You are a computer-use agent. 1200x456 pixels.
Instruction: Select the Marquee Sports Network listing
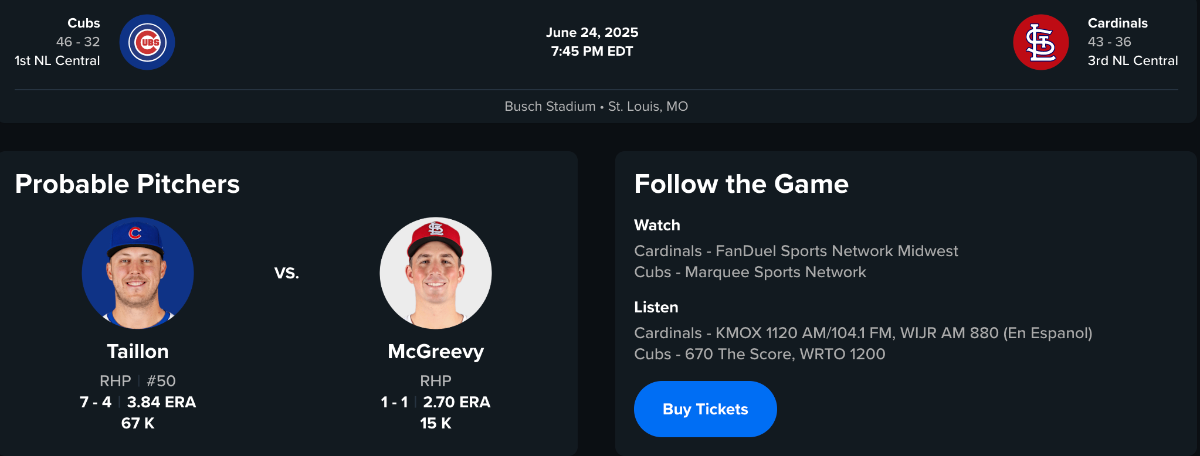[x=750, y=272]
